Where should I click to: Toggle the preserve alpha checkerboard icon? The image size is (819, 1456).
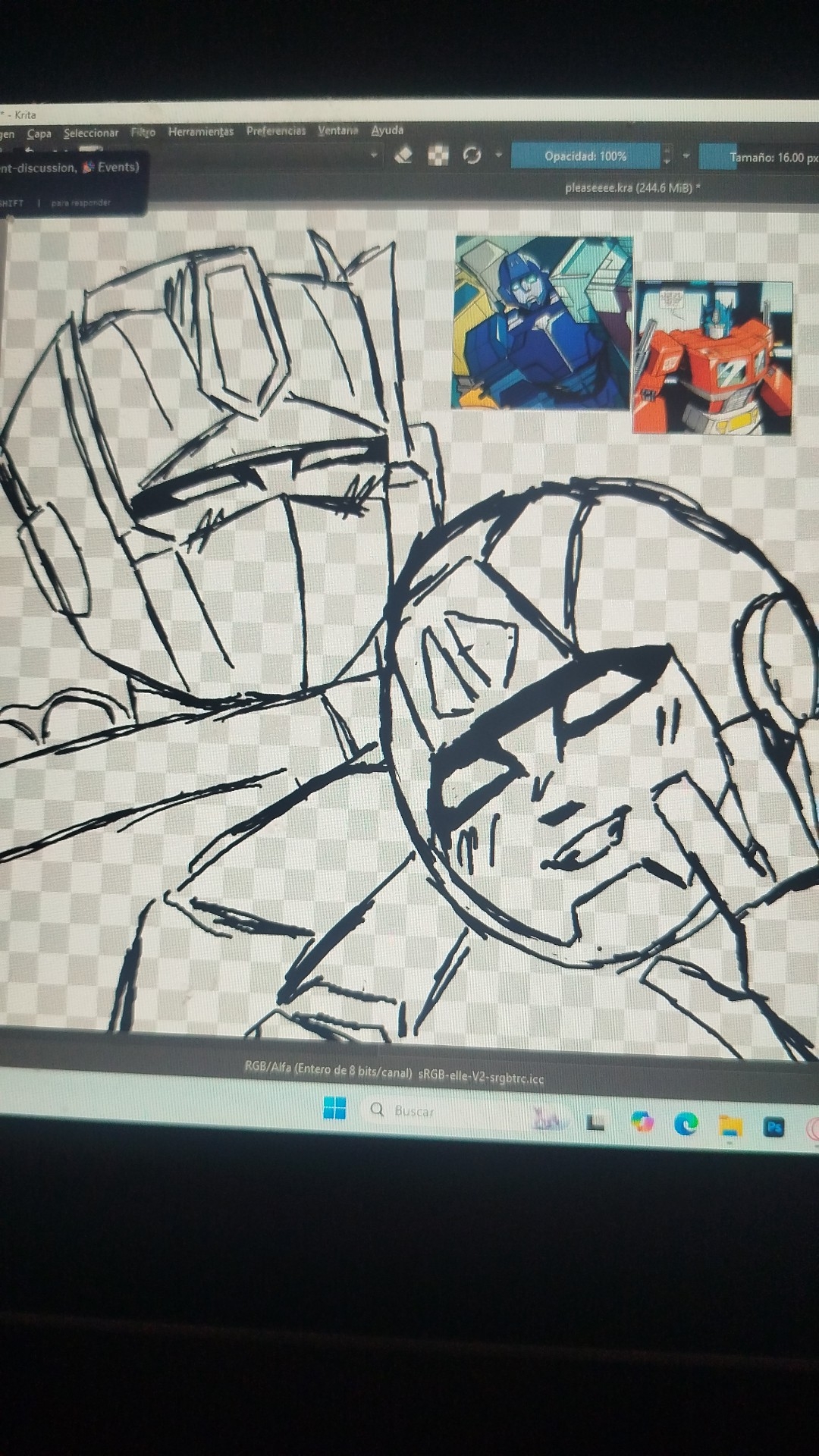438,155
